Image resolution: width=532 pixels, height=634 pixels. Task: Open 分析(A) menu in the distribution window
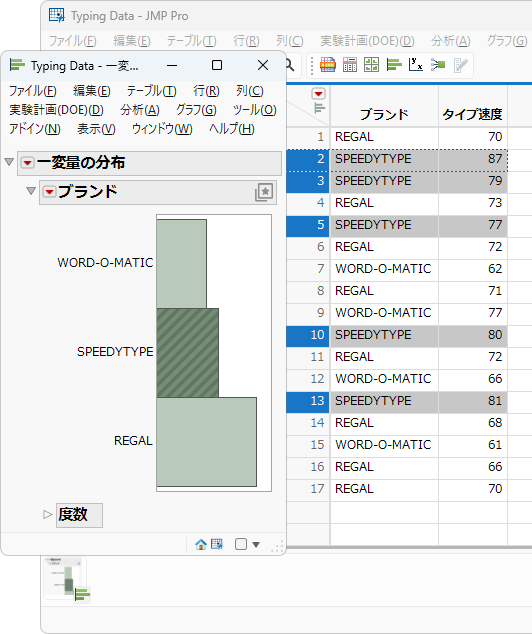click(140, 110)
